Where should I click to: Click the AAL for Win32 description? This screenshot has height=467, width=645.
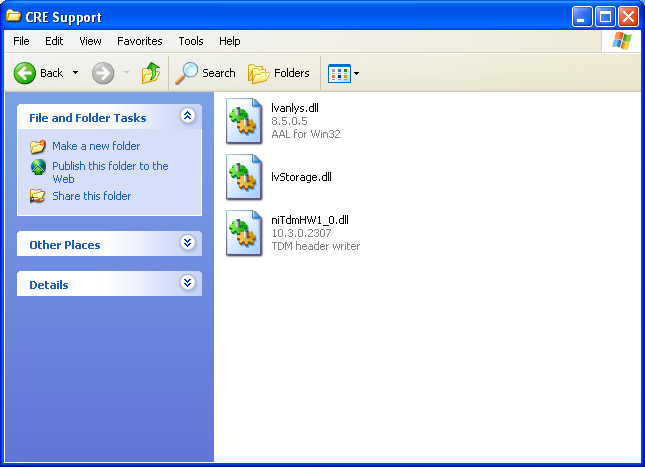[x=306, y=134]
